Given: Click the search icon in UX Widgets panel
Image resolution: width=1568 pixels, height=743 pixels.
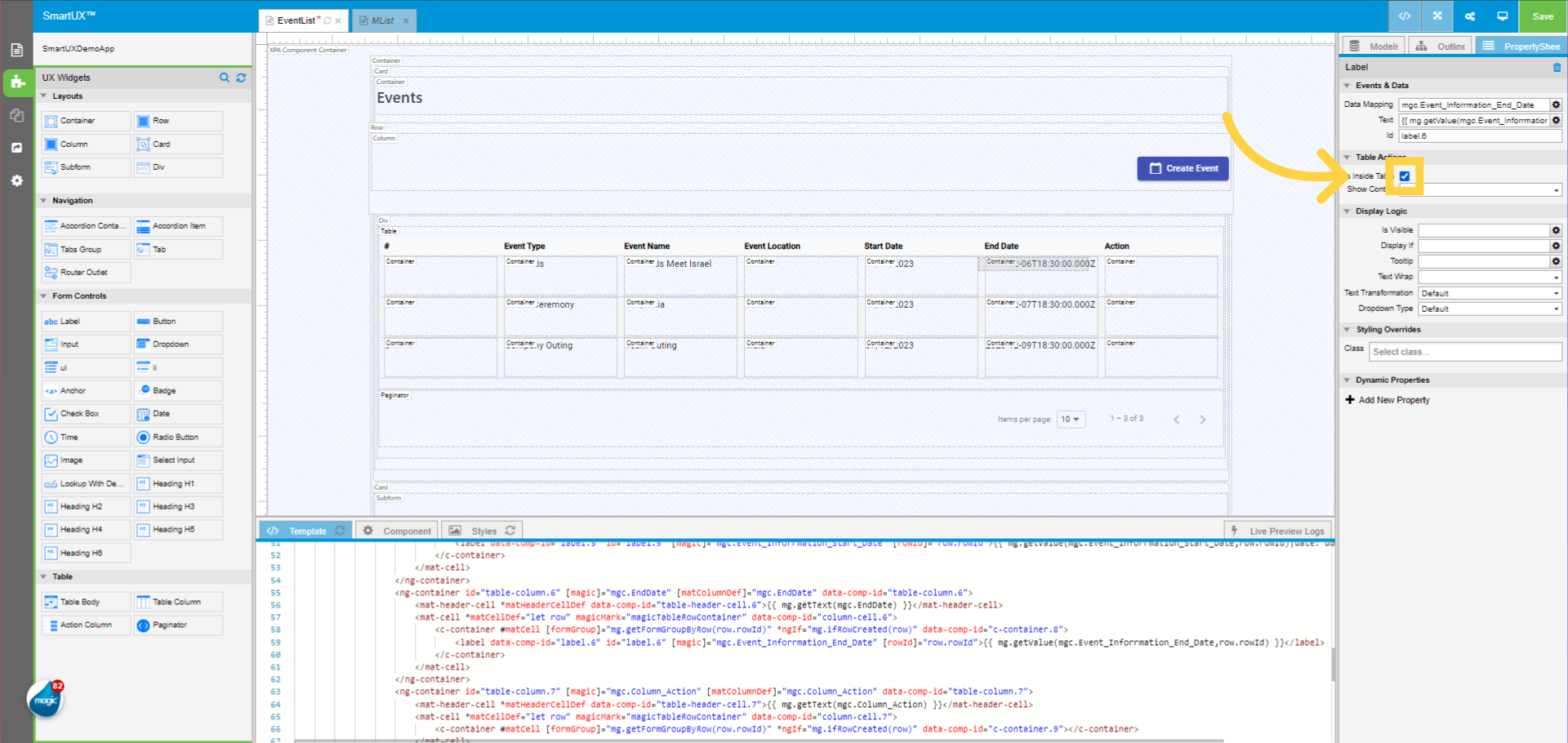Looking at the screenshot, I should [225, 78].
